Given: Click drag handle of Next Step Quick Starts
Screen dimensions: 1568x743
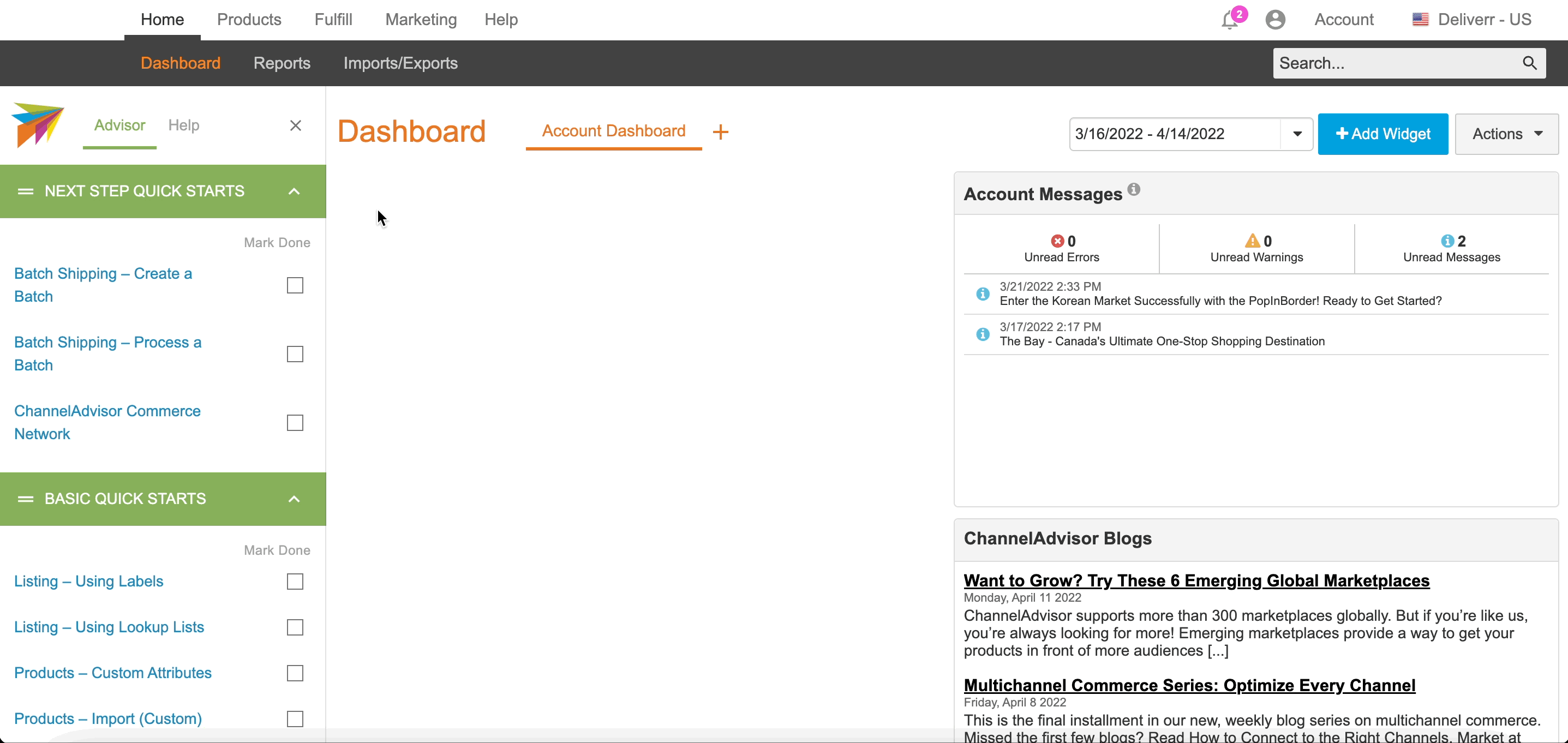Looking at the screenshot, I should [26, 191].
